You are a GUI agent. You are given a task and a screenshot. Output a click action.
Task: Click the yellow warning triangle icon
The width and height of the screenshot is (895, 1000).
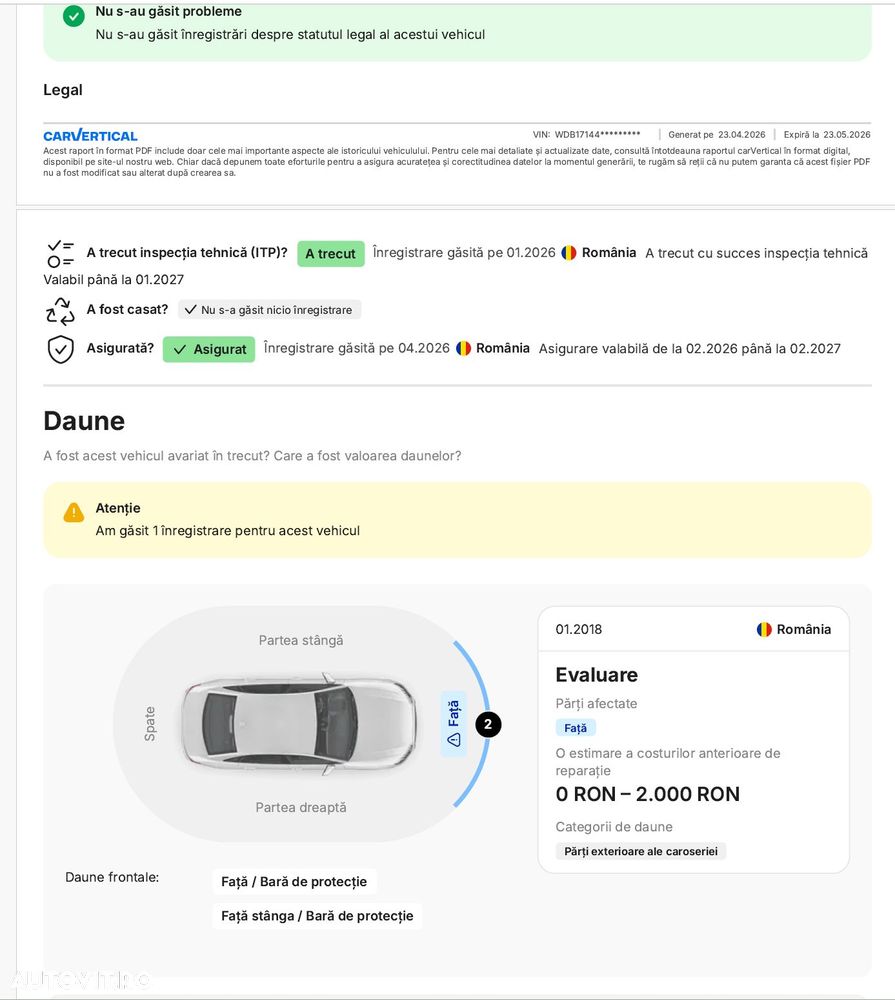(x=74, y=513)
